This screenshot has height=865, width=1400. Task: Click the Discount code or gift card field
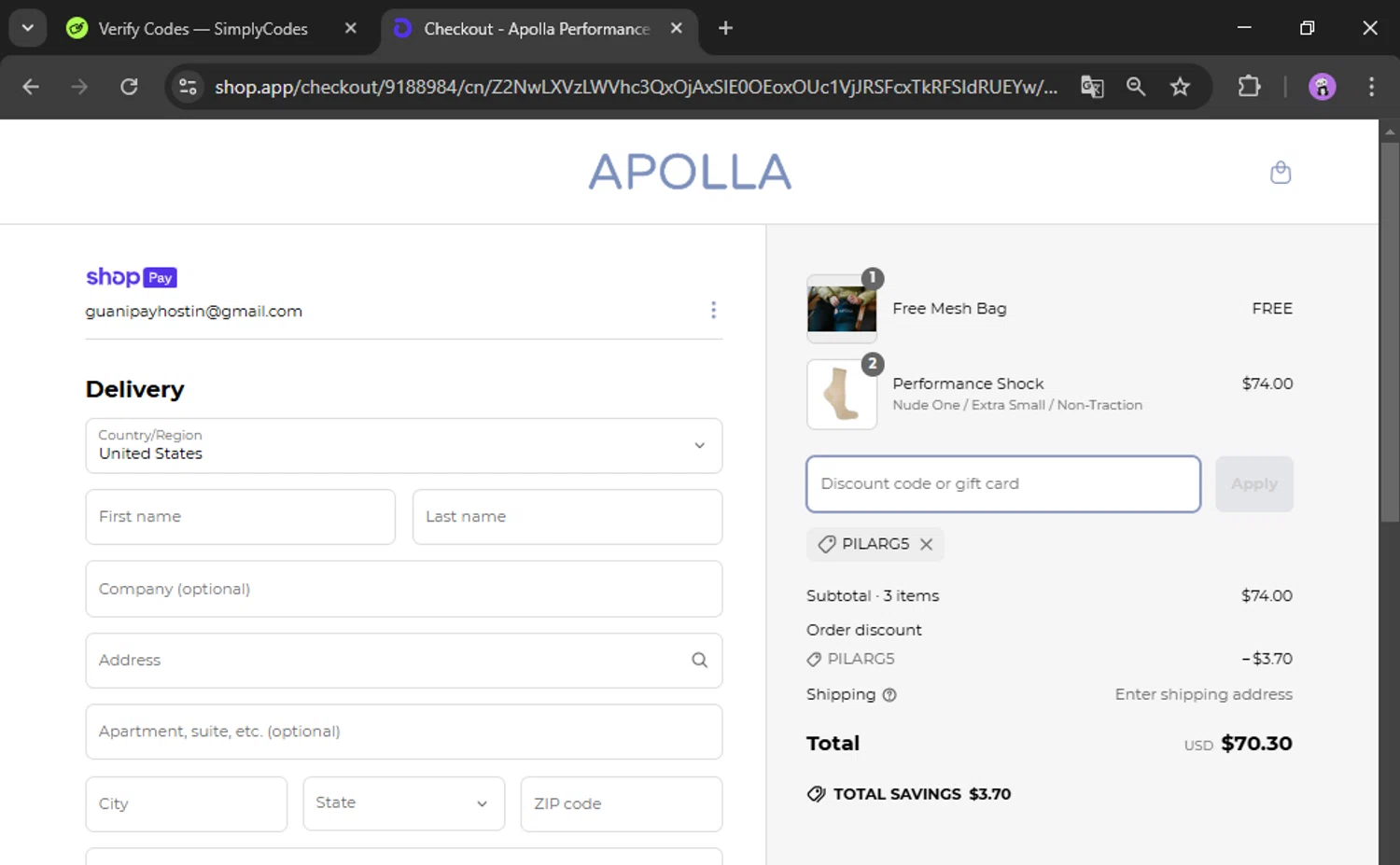tap(1003, 484)
